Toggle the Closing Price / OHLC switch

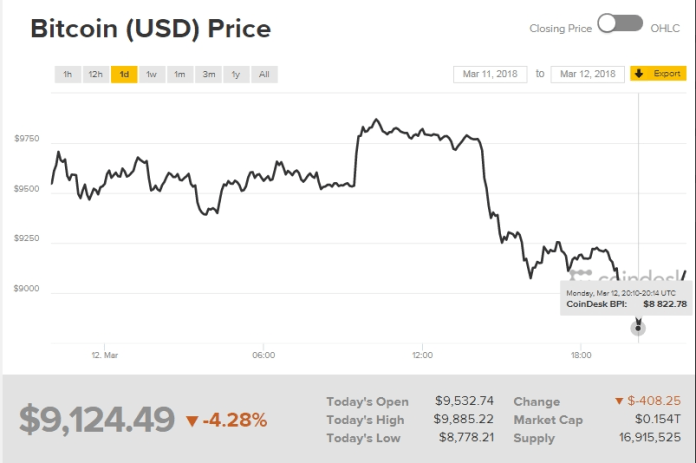point(620,24)
